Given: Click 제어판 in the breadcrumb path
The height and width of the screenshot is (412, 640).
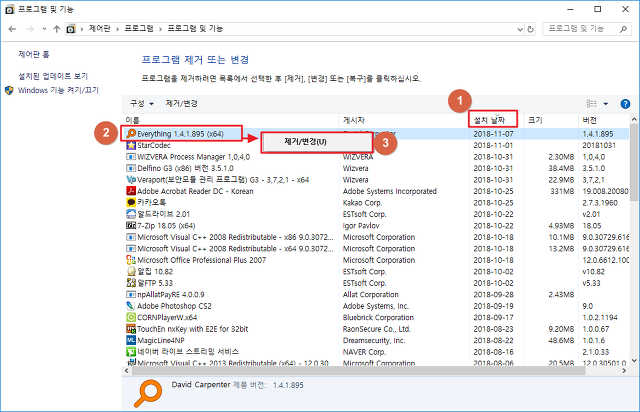Looking at the screenshot, I should 100,29.
